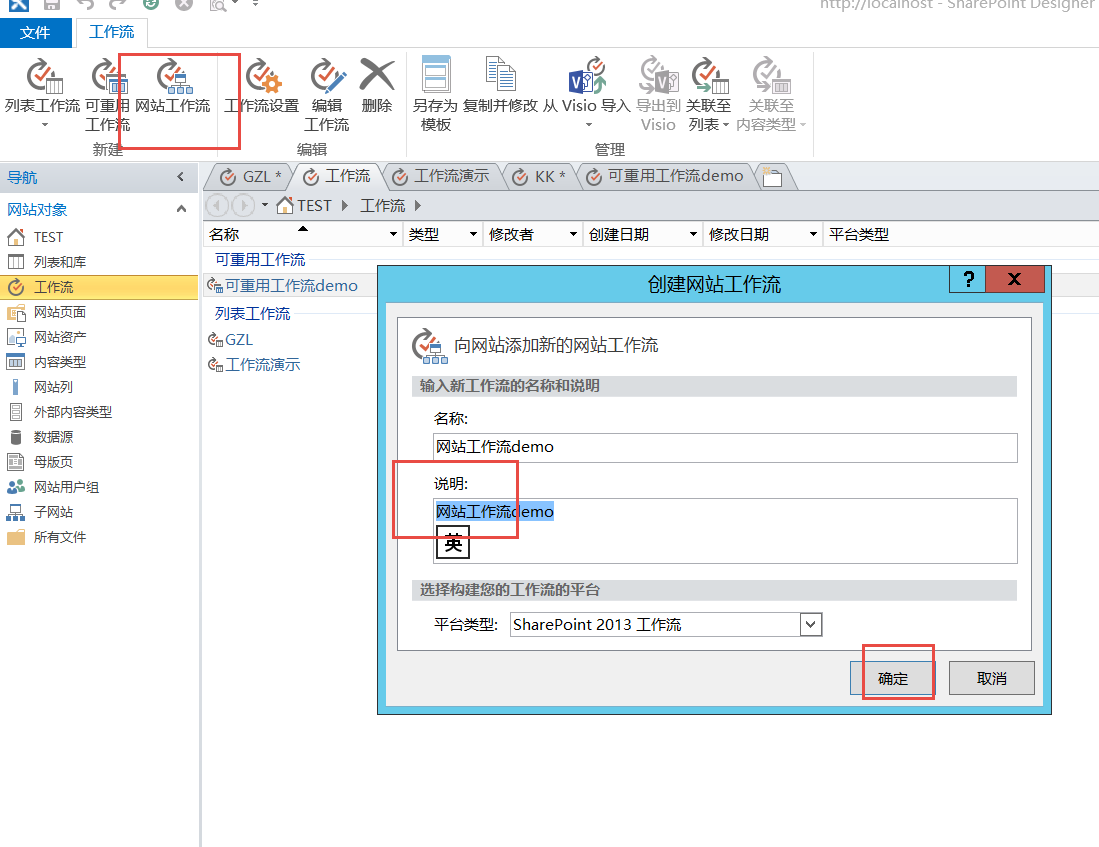Switch to the KK * document tab
Screen dimensions: 1099x847
tap(538, 177)
